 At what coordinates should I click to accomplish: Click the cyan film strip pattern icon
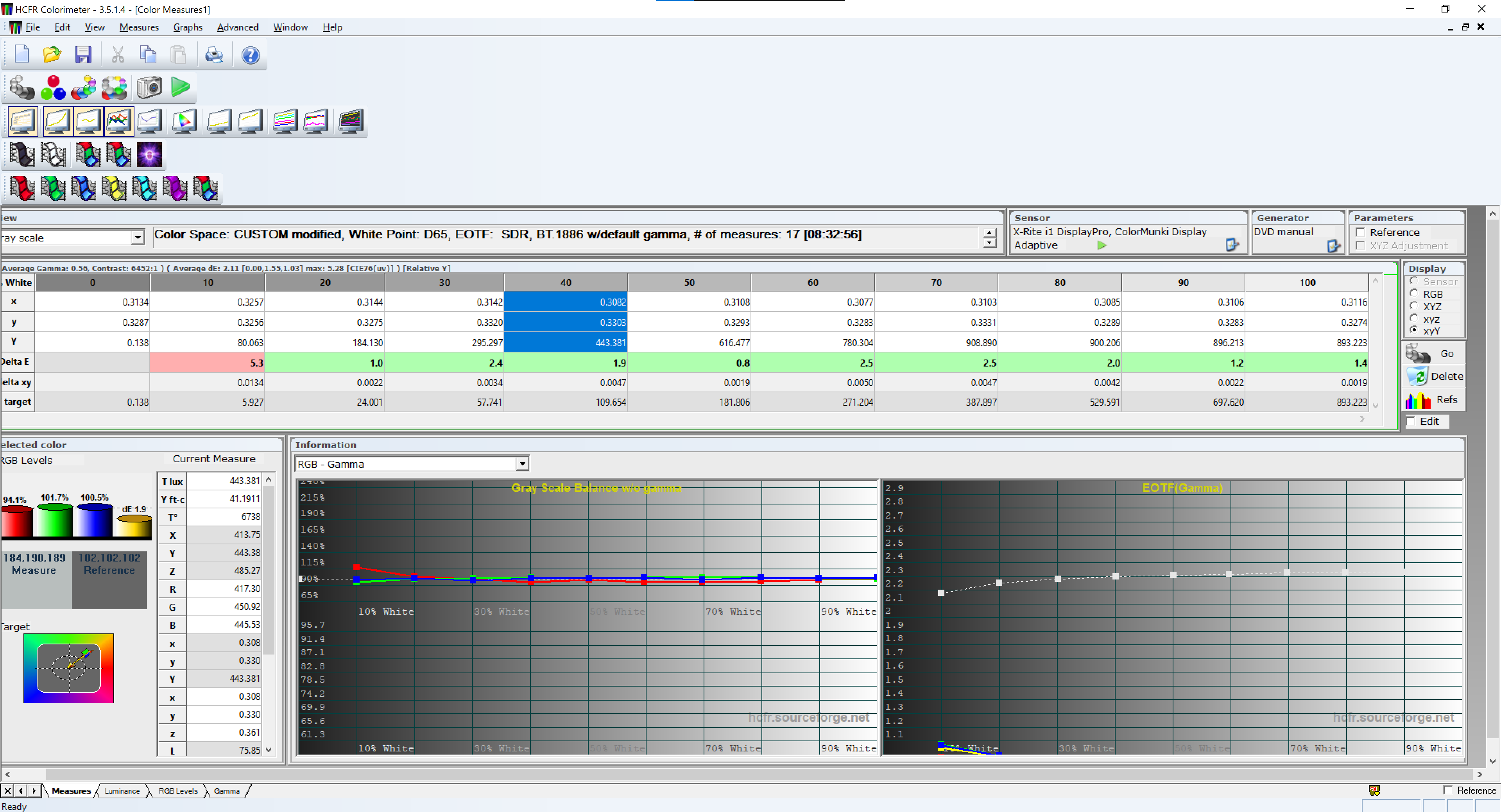point(145,189)
